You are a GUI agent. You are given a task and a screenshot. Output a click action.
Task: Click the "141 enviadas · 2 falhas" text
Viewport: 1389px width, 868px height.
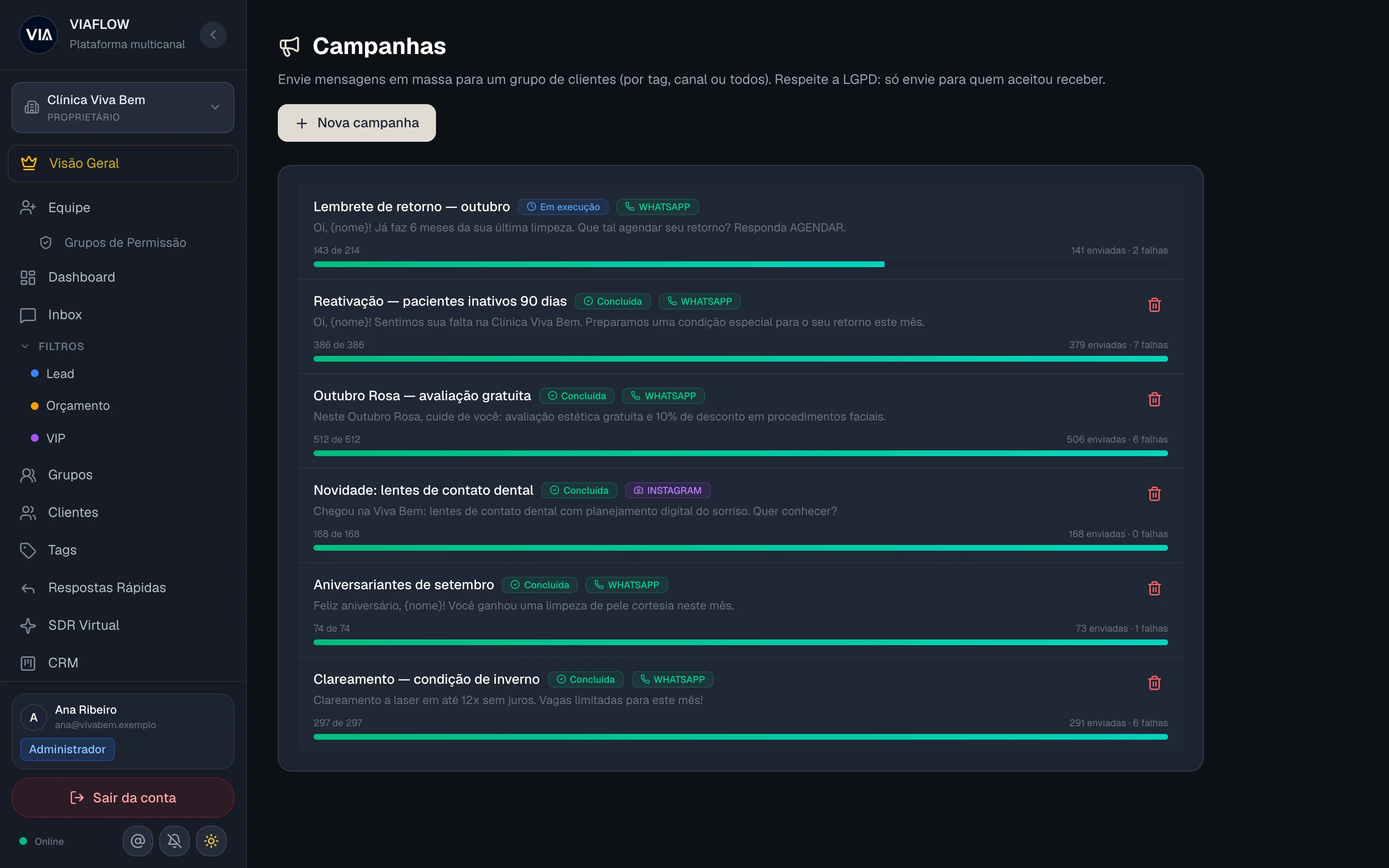click(x=1119, y=250)
